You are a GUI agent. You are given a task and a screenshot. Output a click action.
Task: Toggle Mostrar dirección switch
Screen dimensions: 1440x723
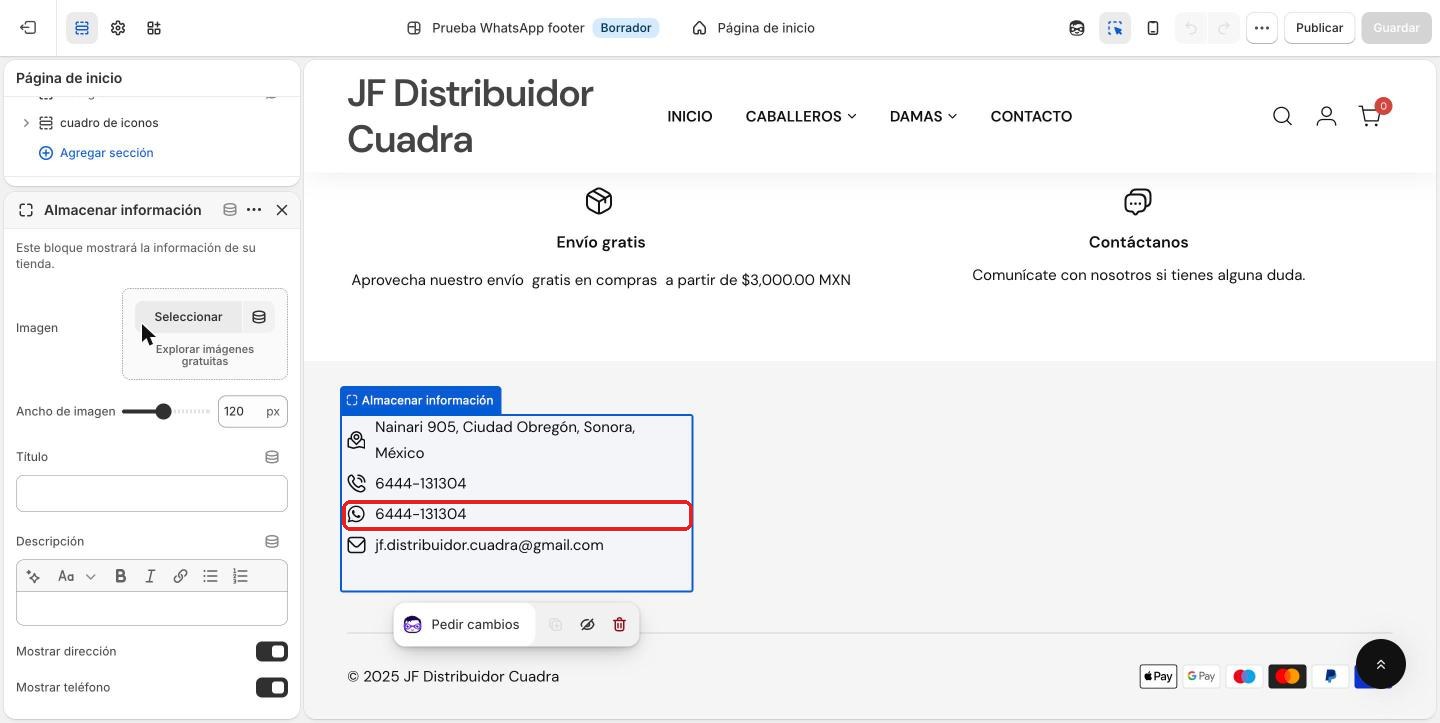click(x=272, y=652)
